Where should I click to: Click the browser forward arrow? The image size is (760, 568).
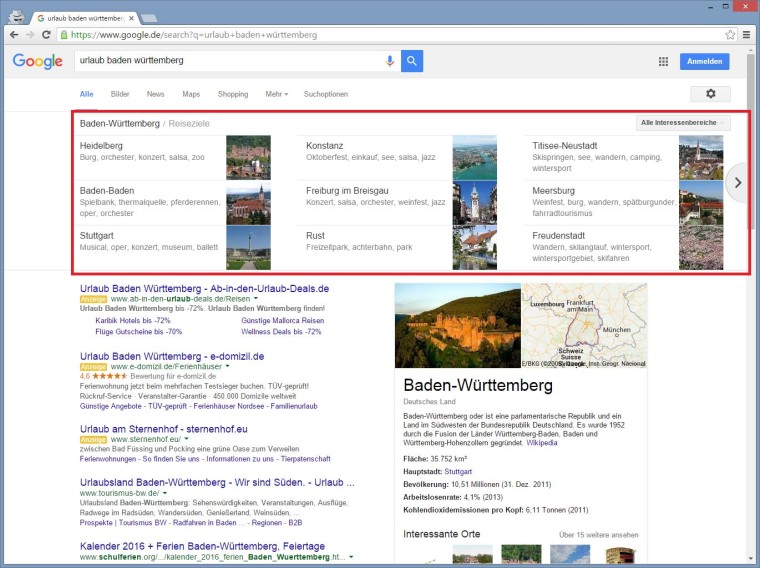pos(30,34)
